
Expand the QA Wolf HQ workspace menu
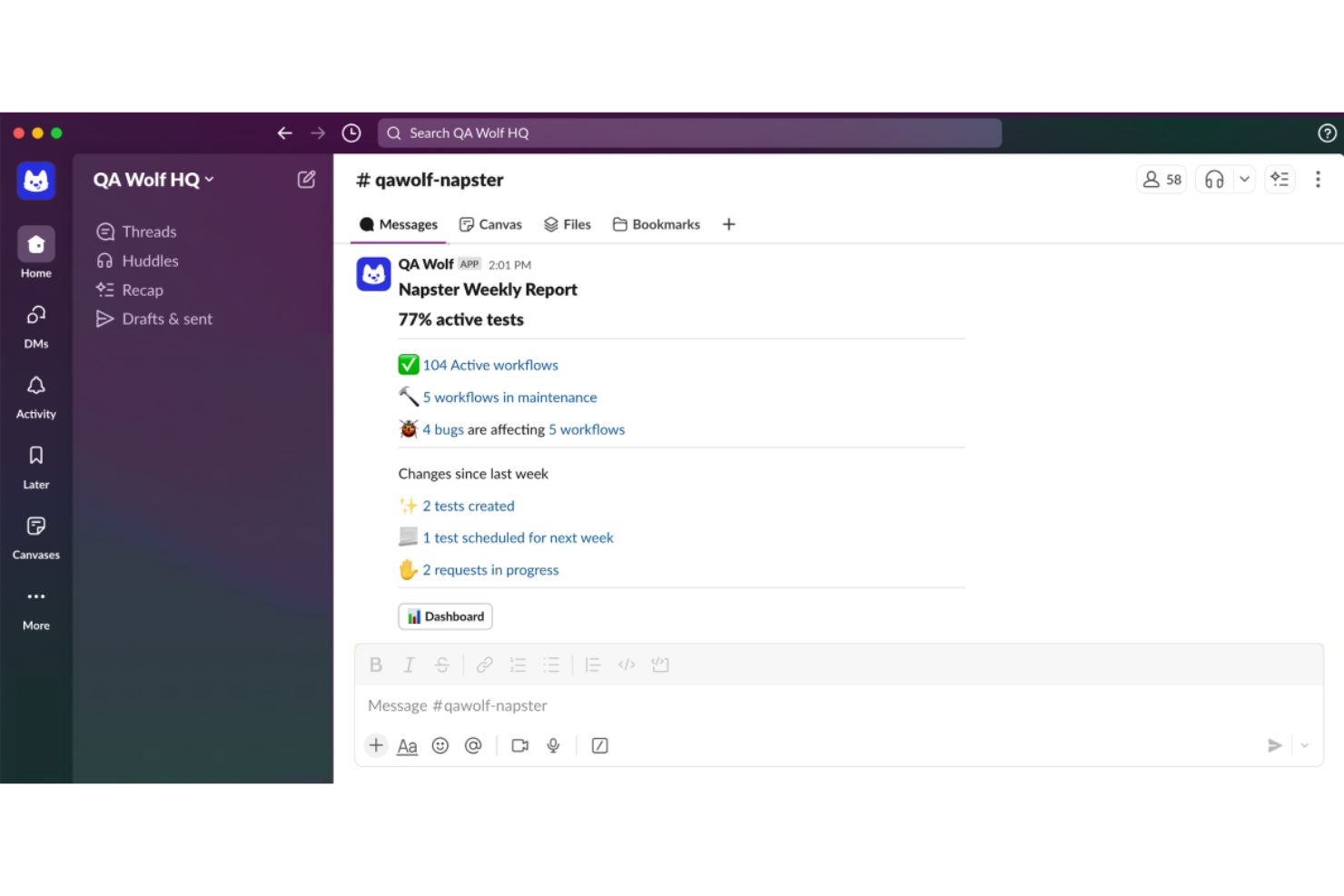click(x=153, y=180)
